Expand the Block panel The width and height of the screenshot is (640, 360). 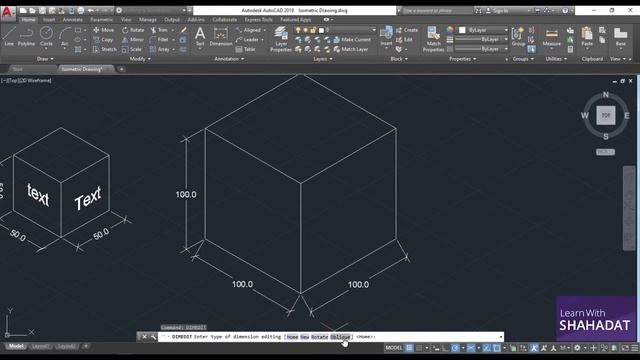(399, 59)
